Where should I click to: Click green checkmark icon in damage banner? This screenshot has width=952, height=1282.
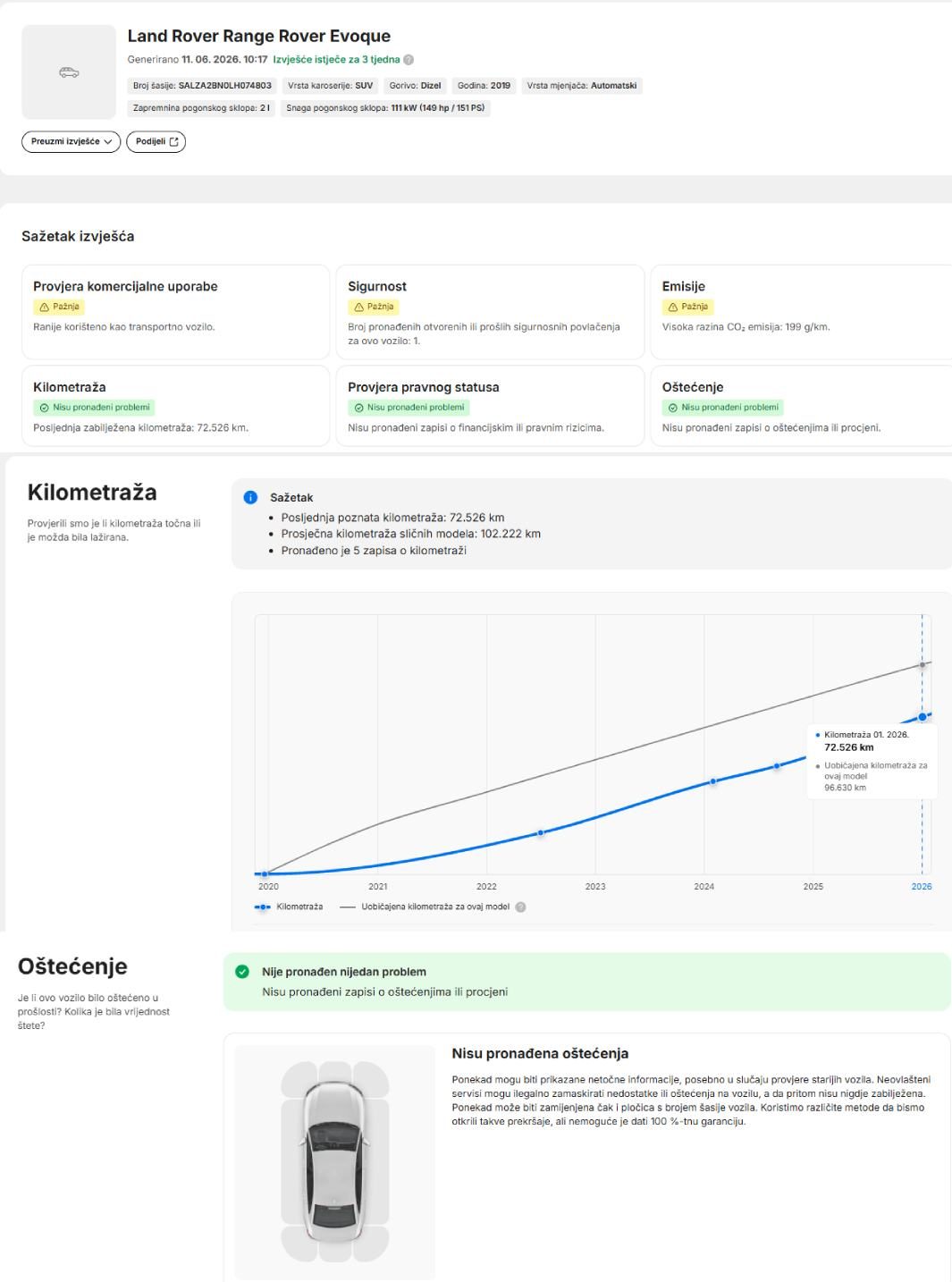click(242, 972)
